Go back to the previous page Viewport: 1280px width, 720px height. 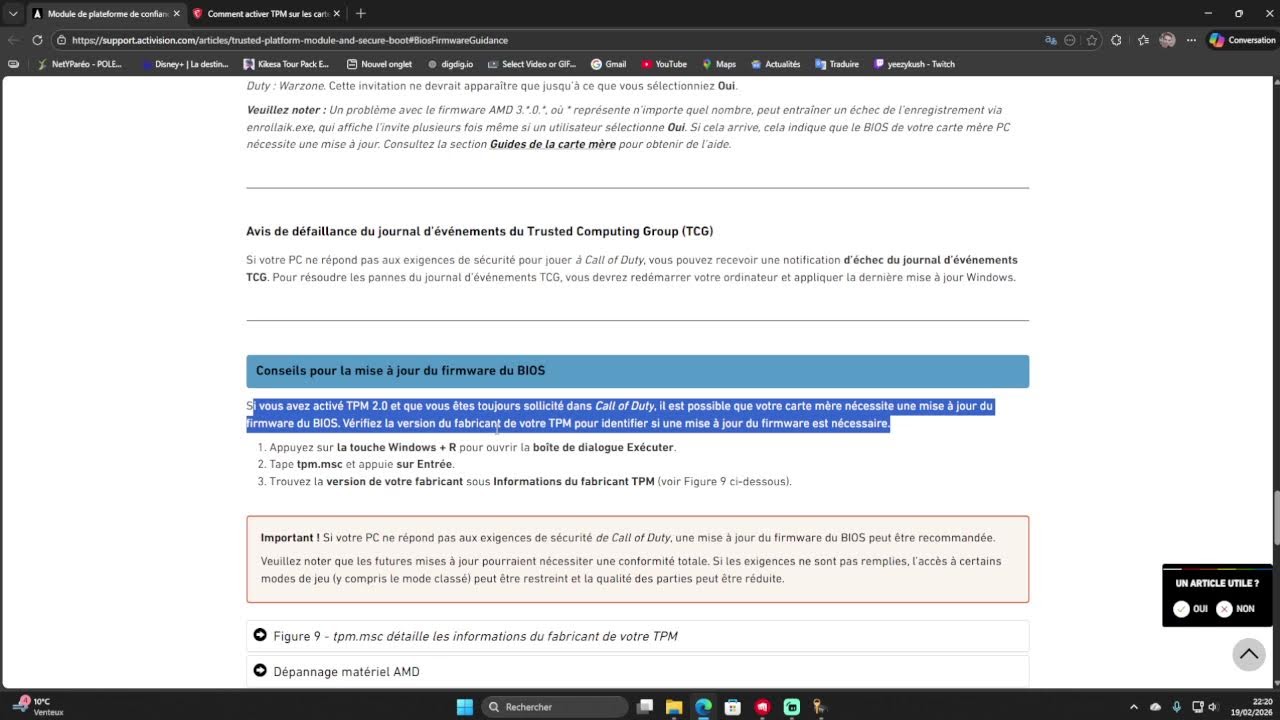13,40
